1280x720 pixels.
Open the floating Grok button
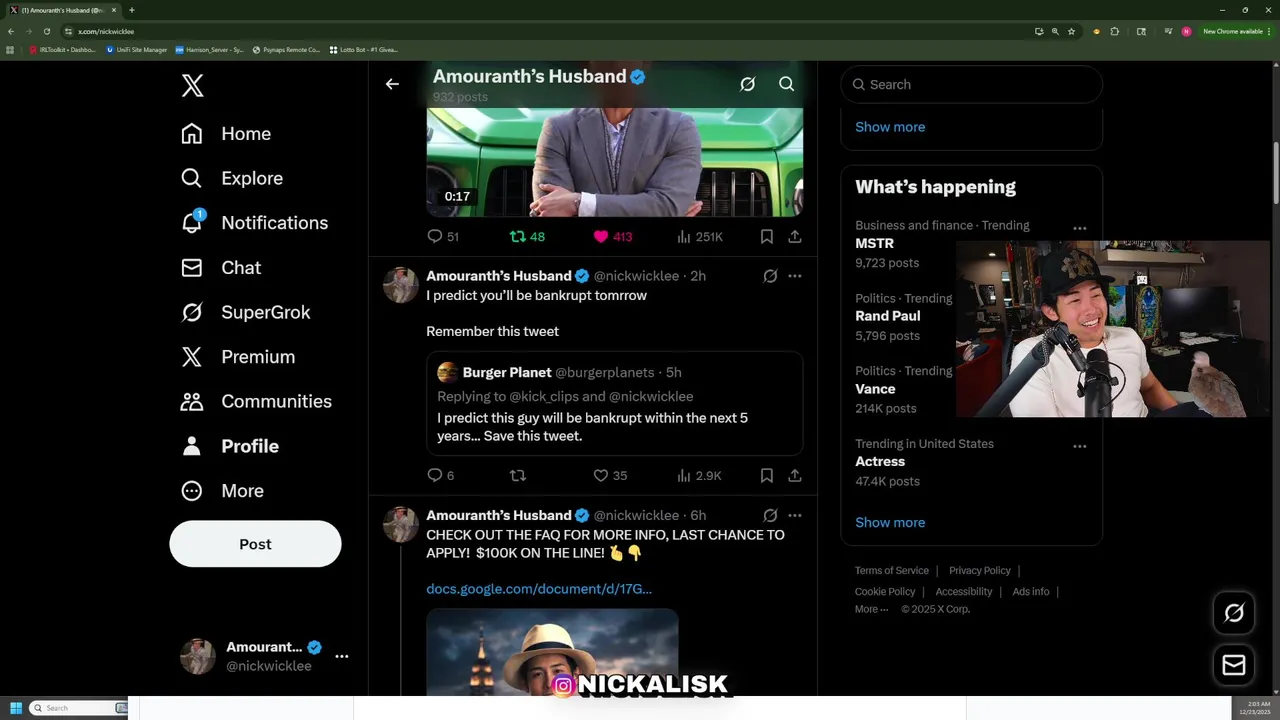pyautogui.click(x=1234, y=614)
